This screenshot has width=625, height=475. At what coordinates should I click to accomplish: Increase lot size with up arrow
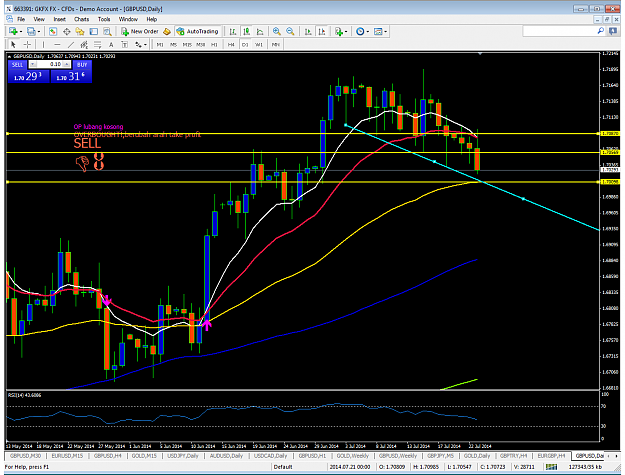(67, 65)
